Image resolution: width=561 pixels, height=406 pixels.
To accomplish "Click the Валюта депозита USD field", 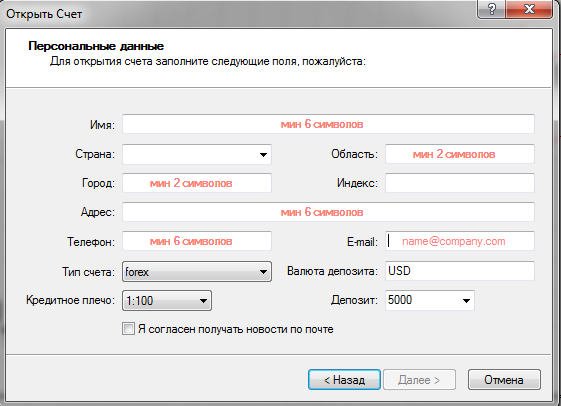I will pos(460,271).
